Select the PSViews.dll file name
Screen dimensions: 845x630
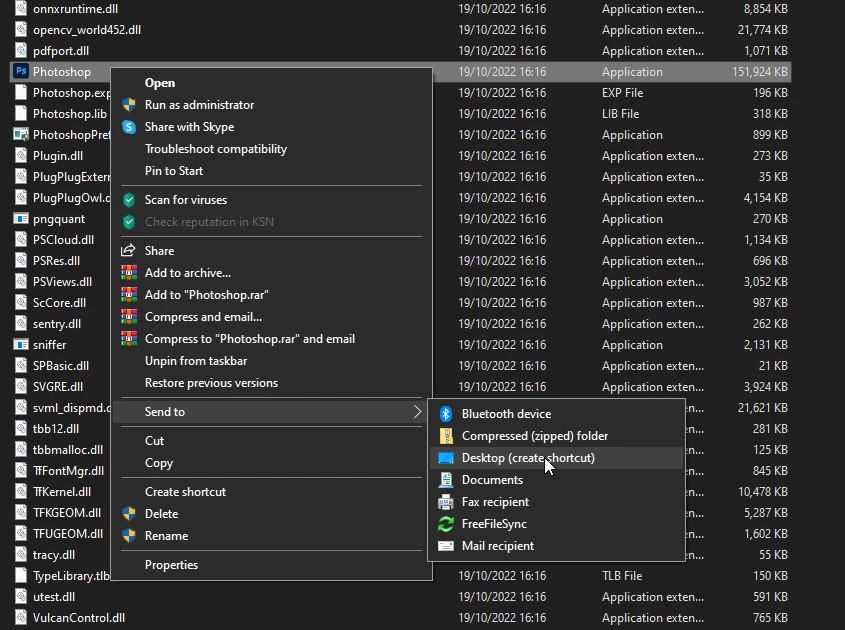pyautogui.click(x=63, y=282)
